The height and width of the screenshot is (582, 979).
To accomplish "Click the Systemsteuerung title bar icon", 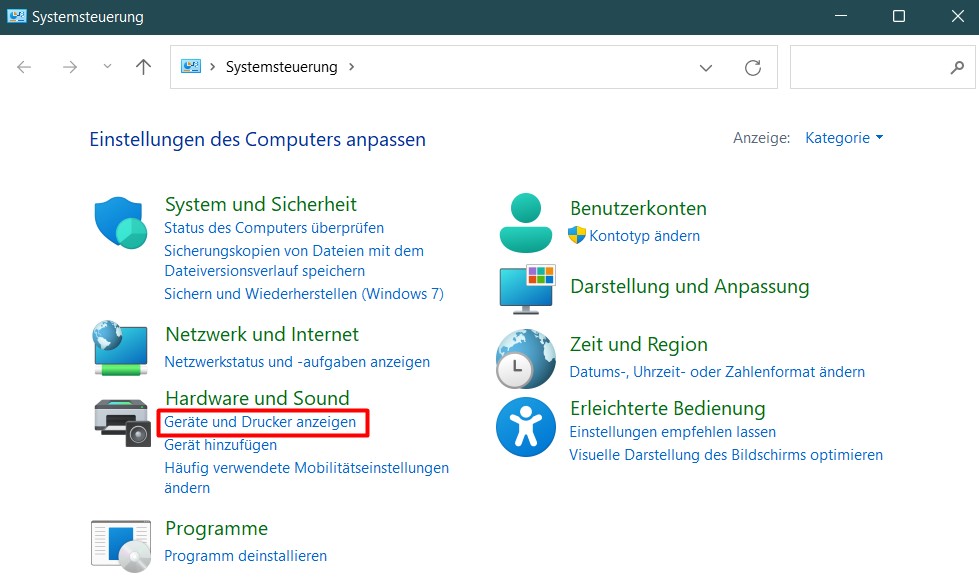I will coord(16,16).
